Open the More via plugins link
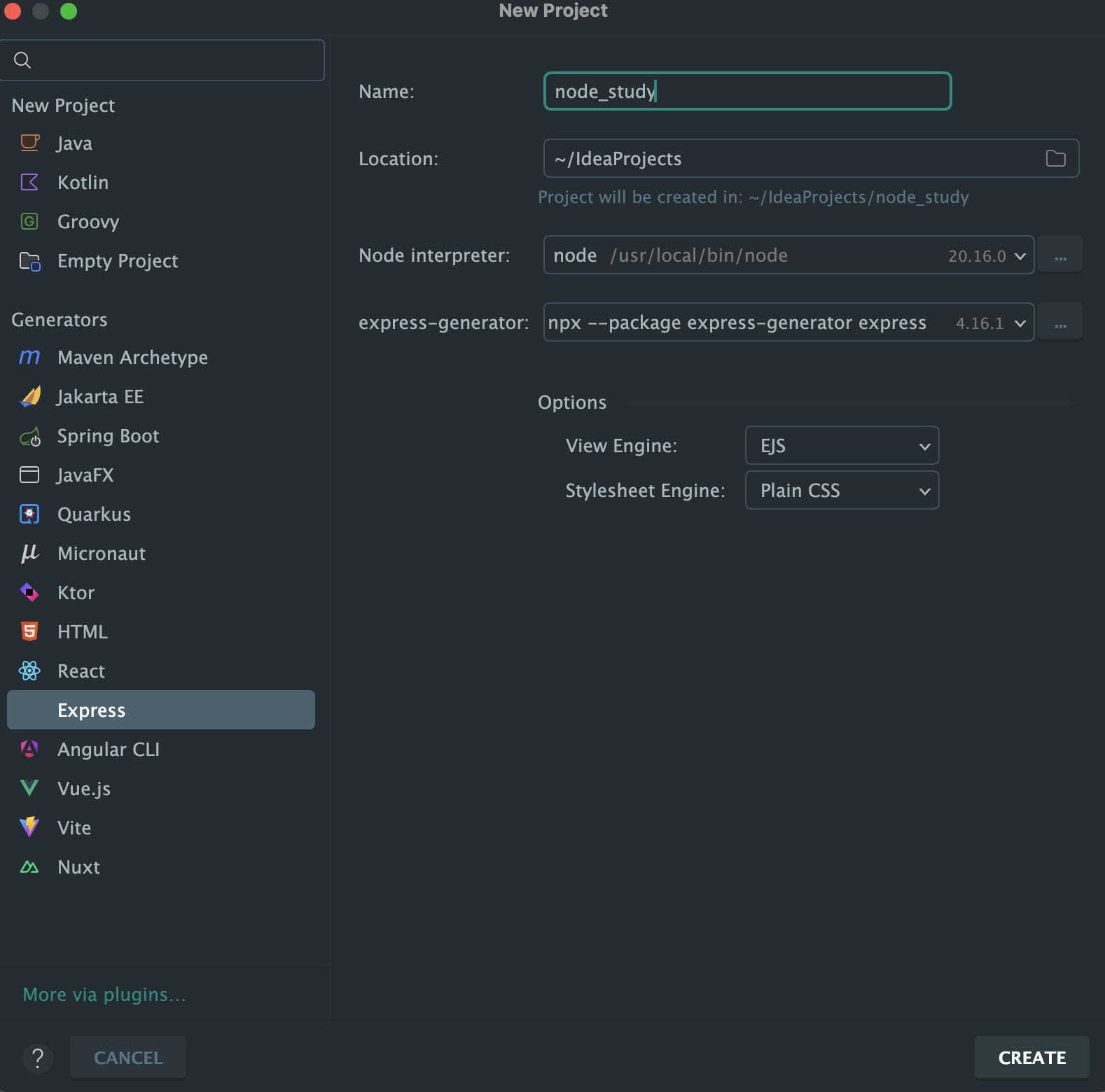Viewport: 1105px width, 1092px height. [104, 994]
